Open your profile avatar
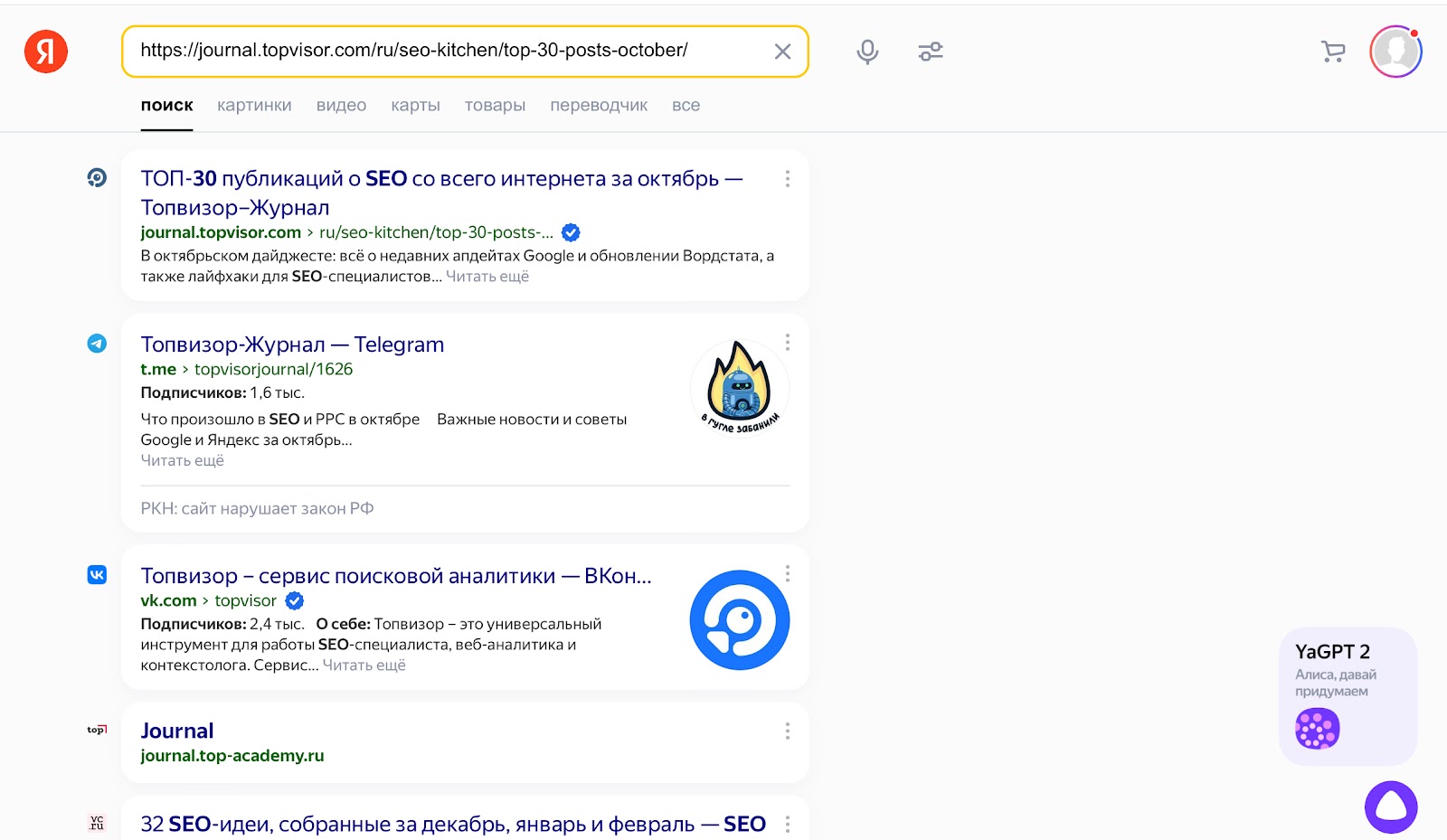 point(1395,52)
